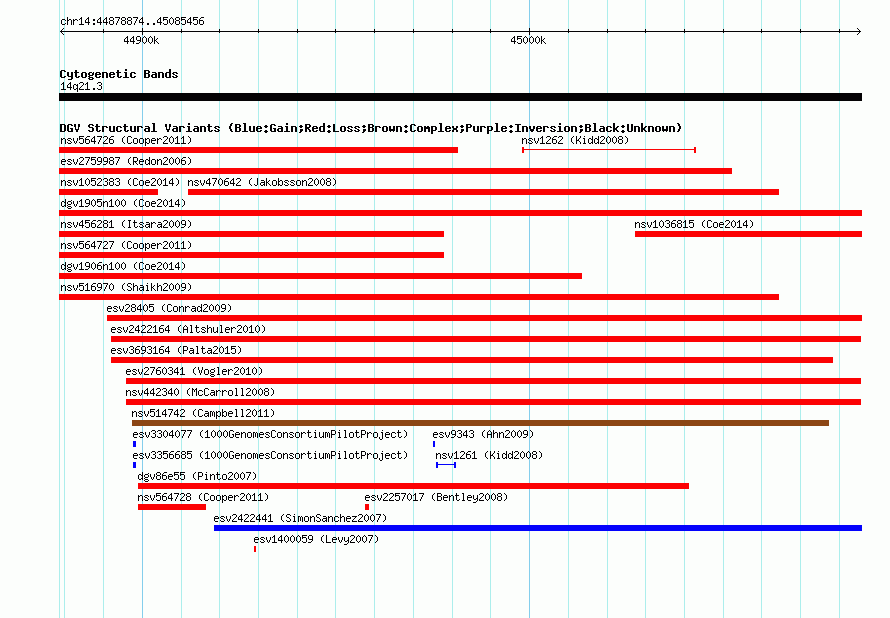Select the esv2760341 (Vogler2010) label
The width and height of the screenshot is (890, 618).
tap(194, 371)
